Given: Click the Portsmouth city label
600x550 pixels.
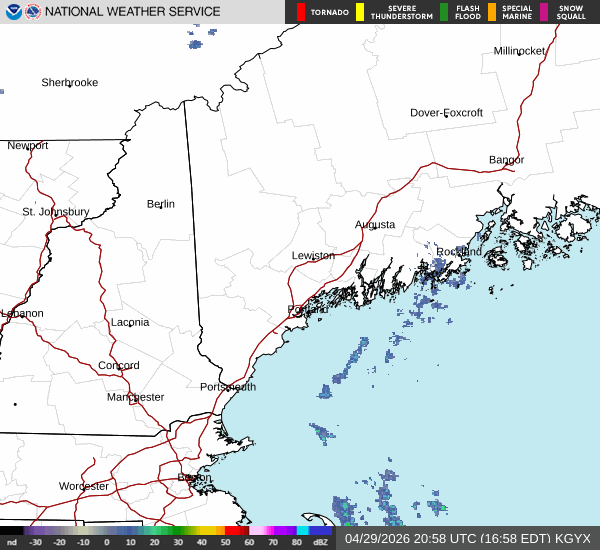Looking at the screenshot, I should [228, 387].
